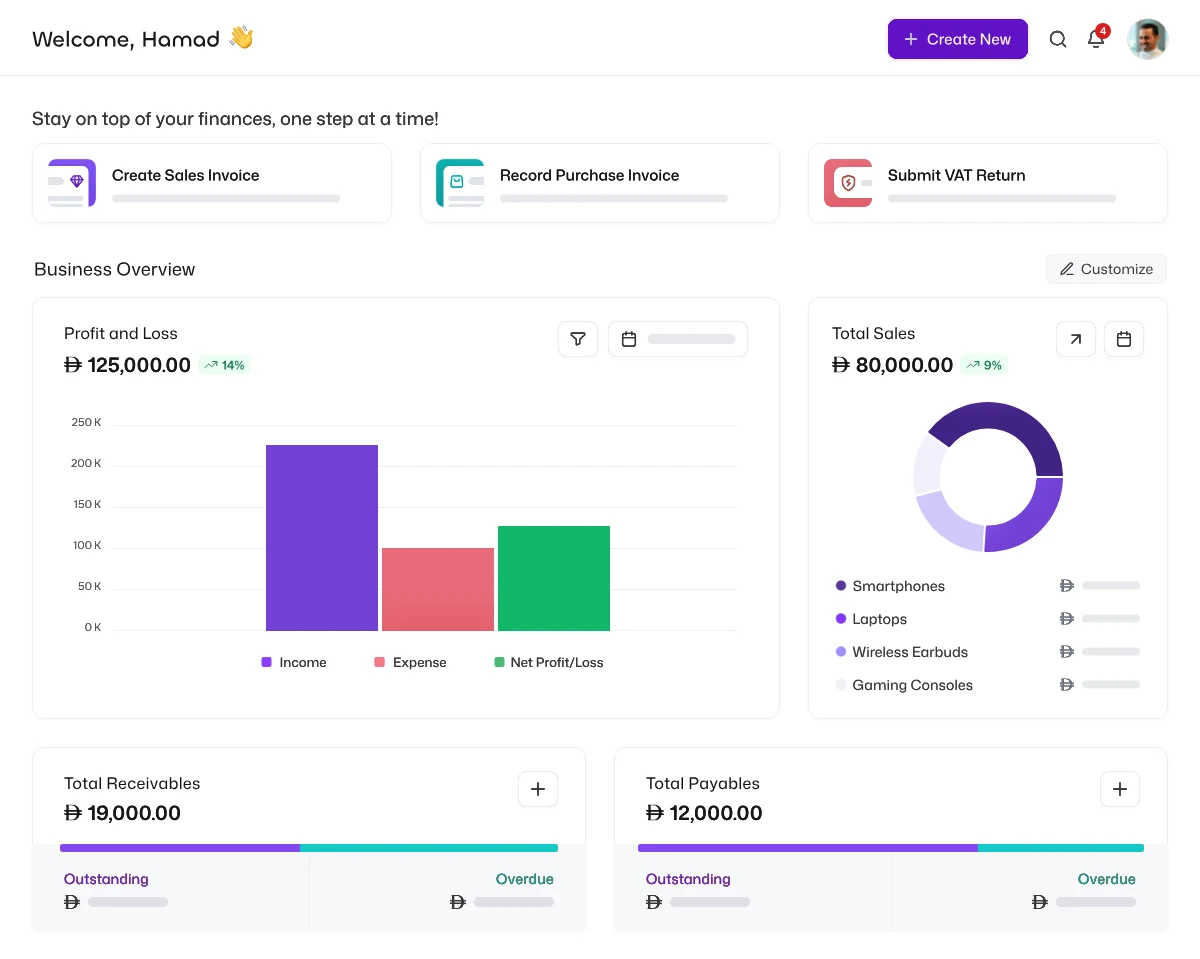Viewport: 1200px width, 959px height.
Task: Click the Total Payables 12,000.00 amount
Action: [x=704, y=813]
